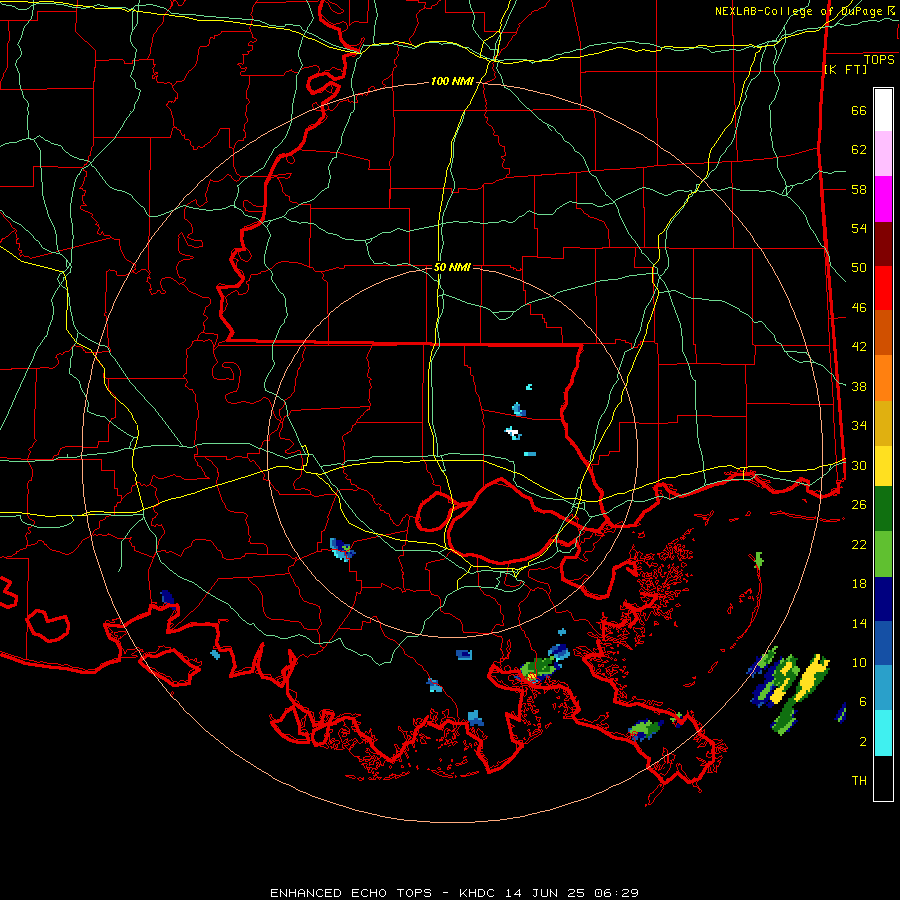Pick the magenta band in the color scale

click(883, 199)
